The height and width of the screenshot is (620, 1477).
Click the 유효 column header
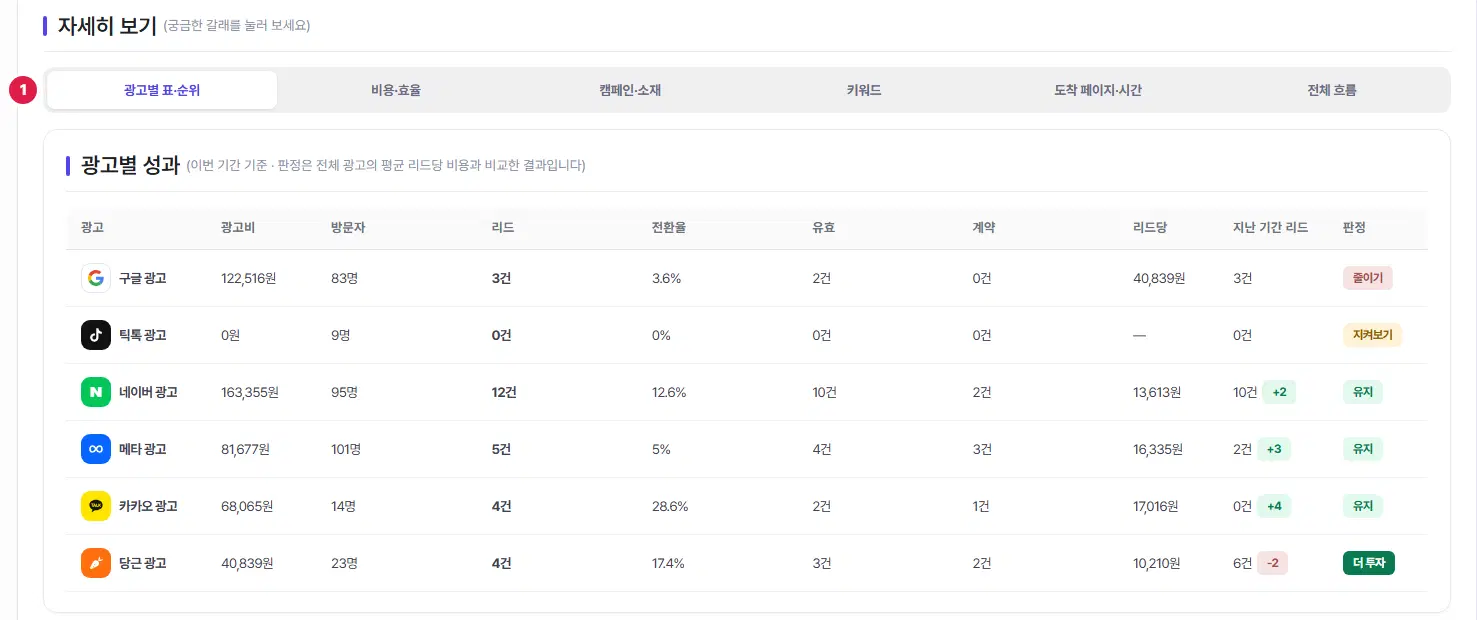pyautogui.click(x=824, y=228)
